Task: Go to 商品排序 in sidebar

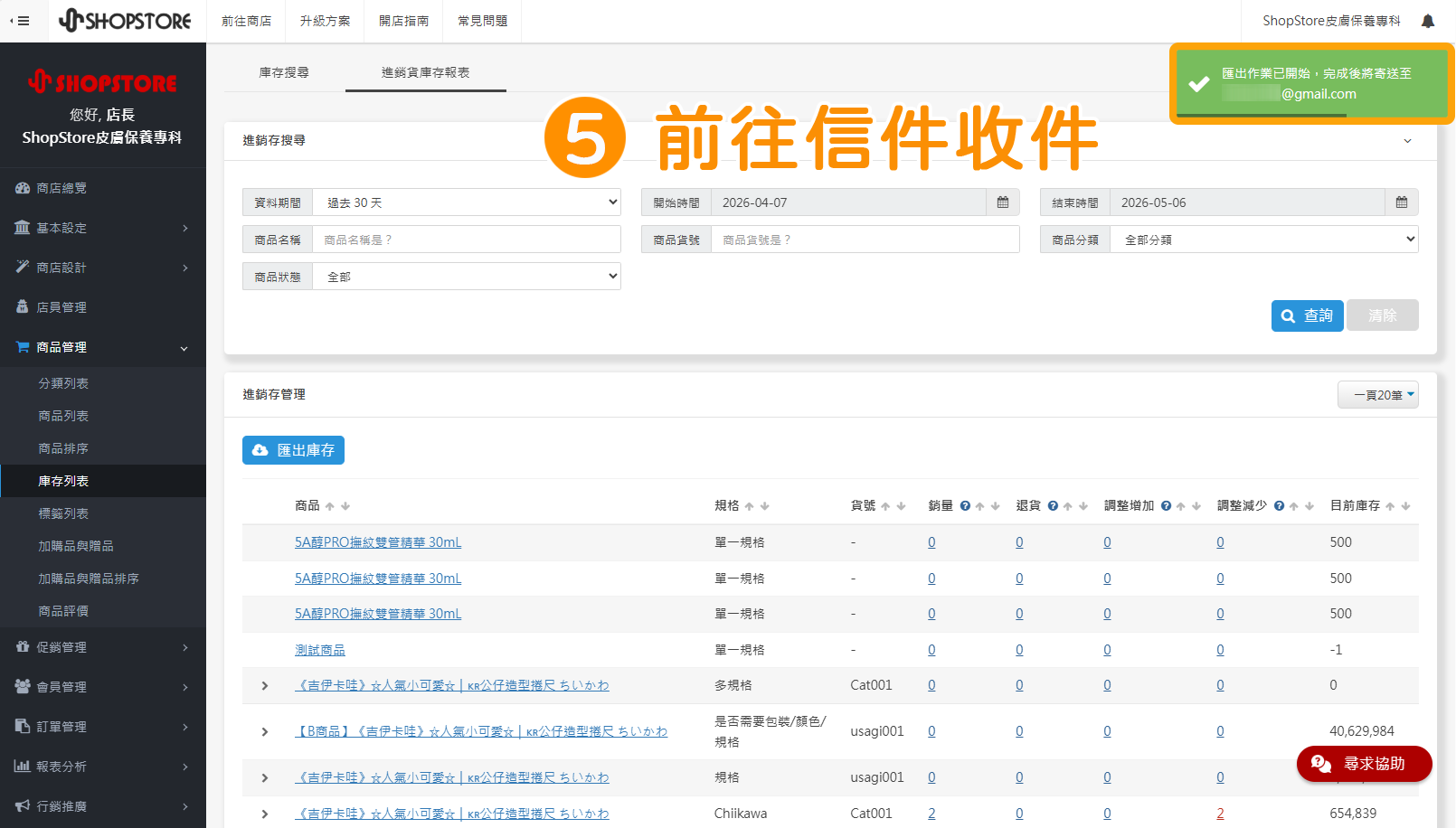Action: tap(63, 448)
